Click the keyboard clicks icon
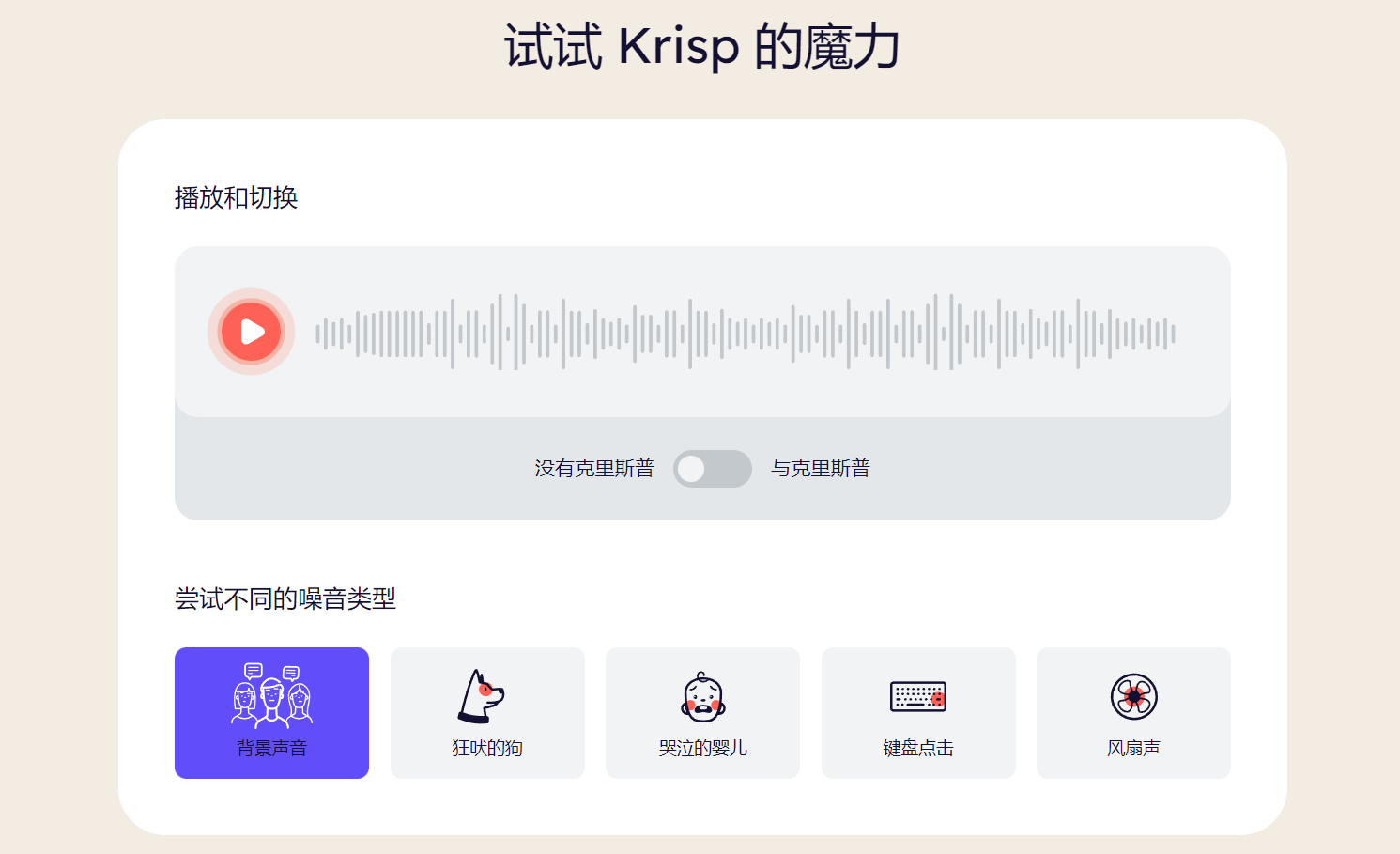The image size is (1400, 854). click(915, 697)
